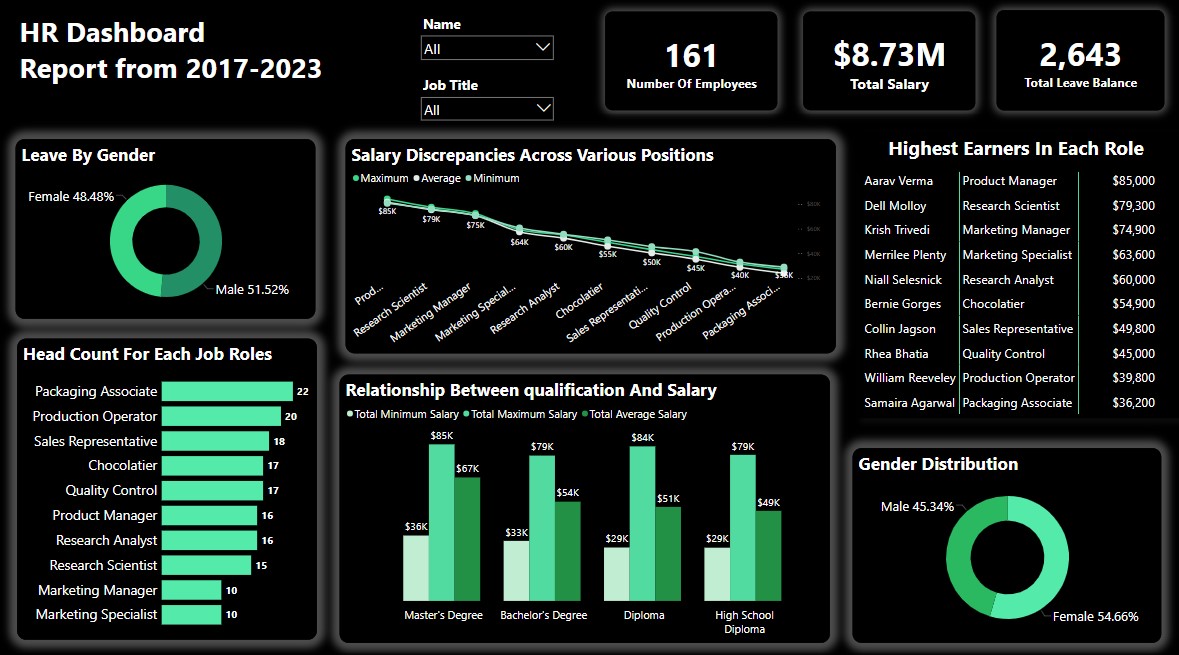Select Krish Trivedi in highest earners table
1179x655 pixels.
[897, 229]
